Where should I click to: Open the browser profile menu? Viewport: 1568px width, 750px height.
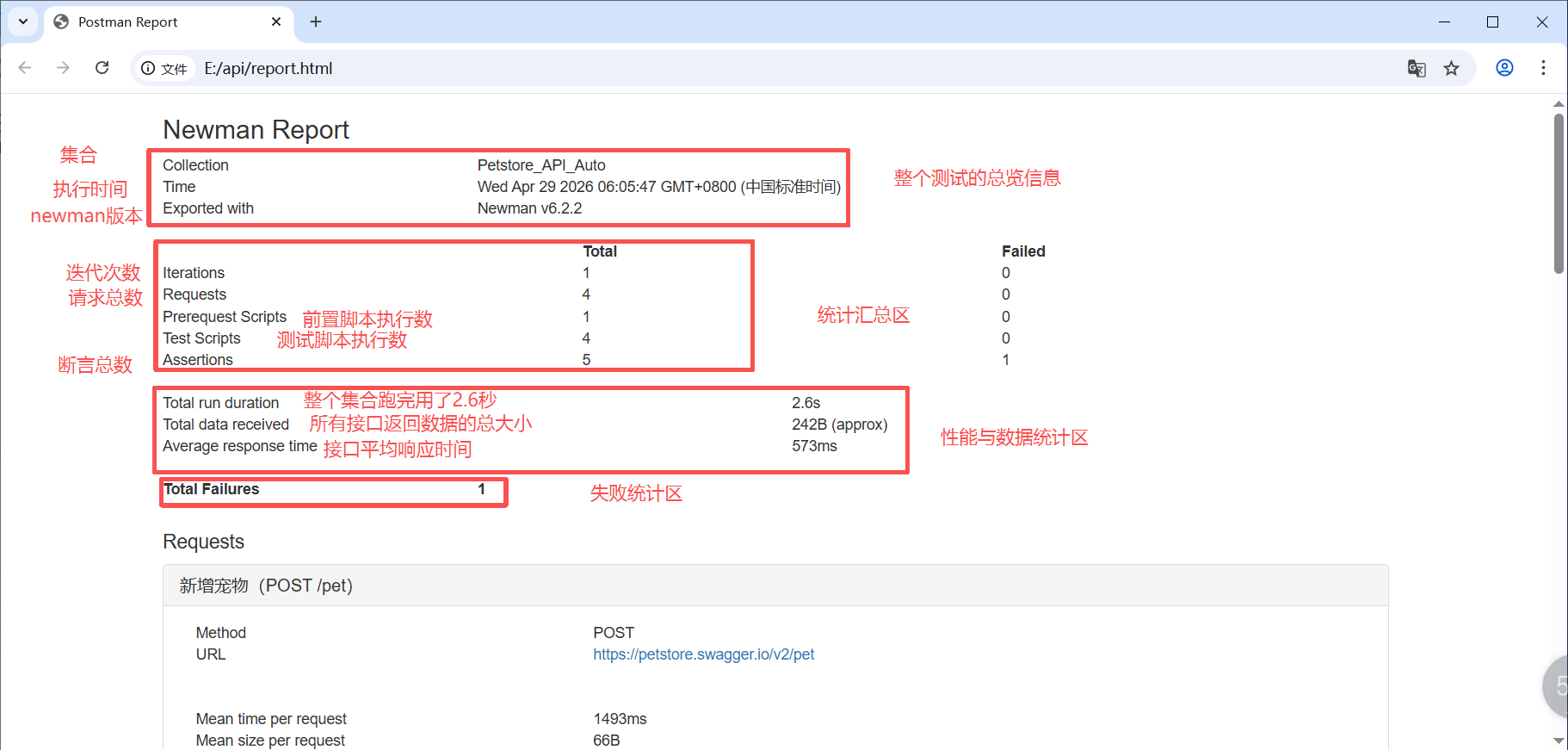[1504, 68]
